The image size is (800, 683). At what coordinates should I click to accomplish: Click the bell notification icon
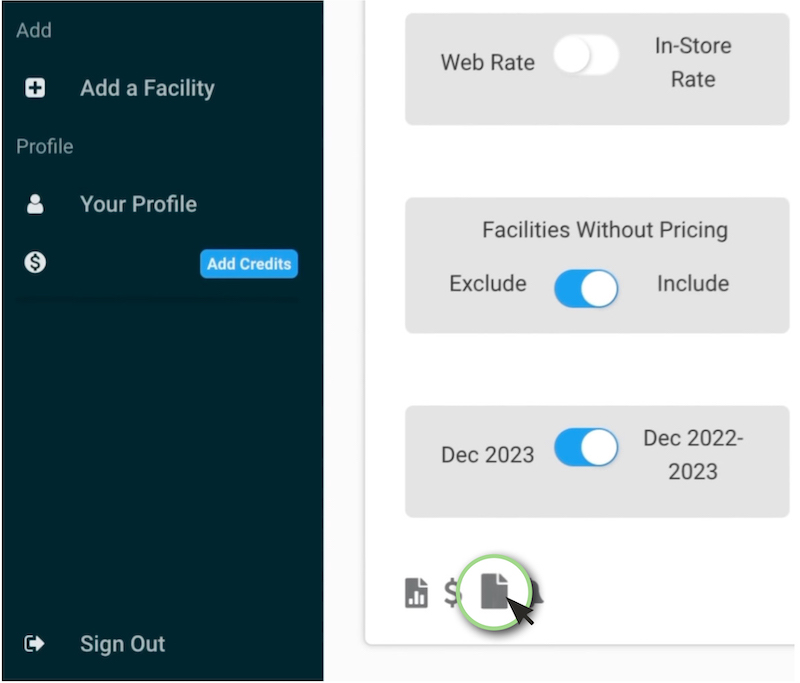[x=537, y=593]
